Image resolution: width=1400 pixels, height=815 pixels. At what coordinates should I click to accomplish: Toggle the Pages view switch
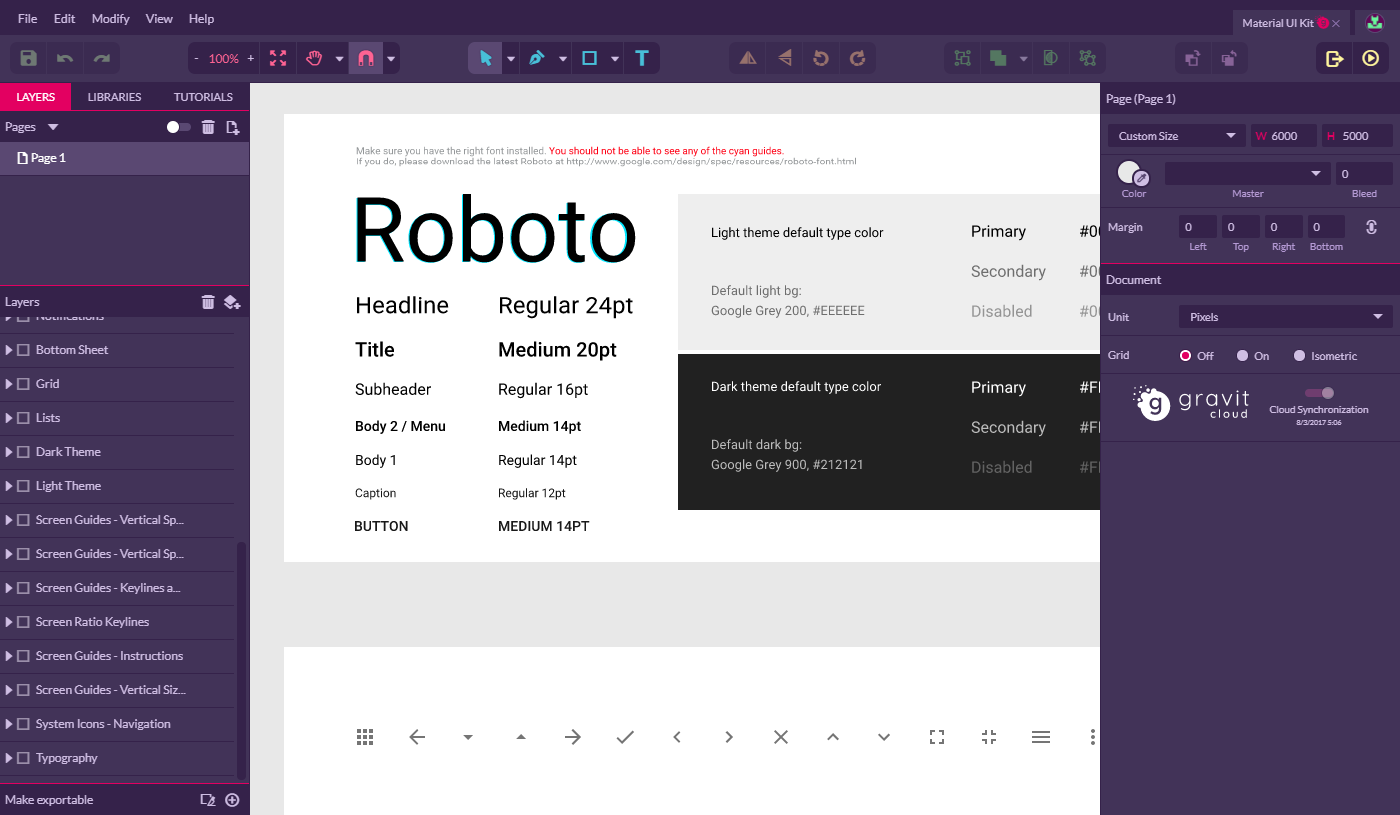179,127
